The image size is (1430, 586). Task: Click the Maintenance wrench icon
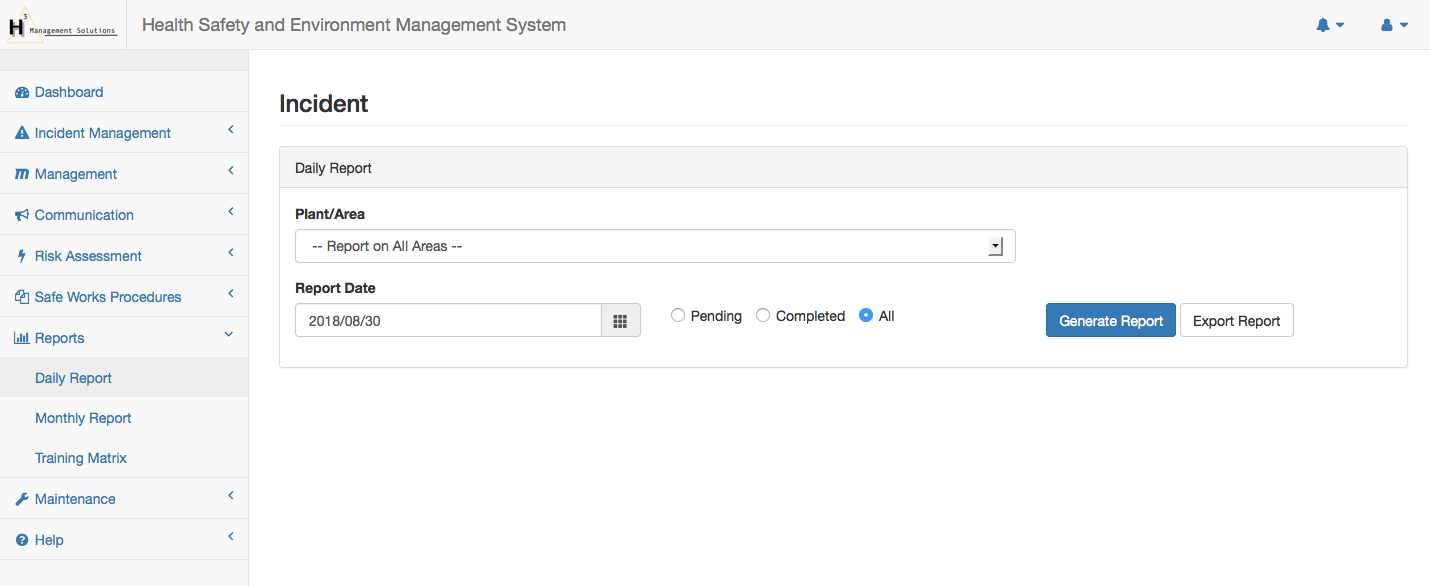point(22,499)
